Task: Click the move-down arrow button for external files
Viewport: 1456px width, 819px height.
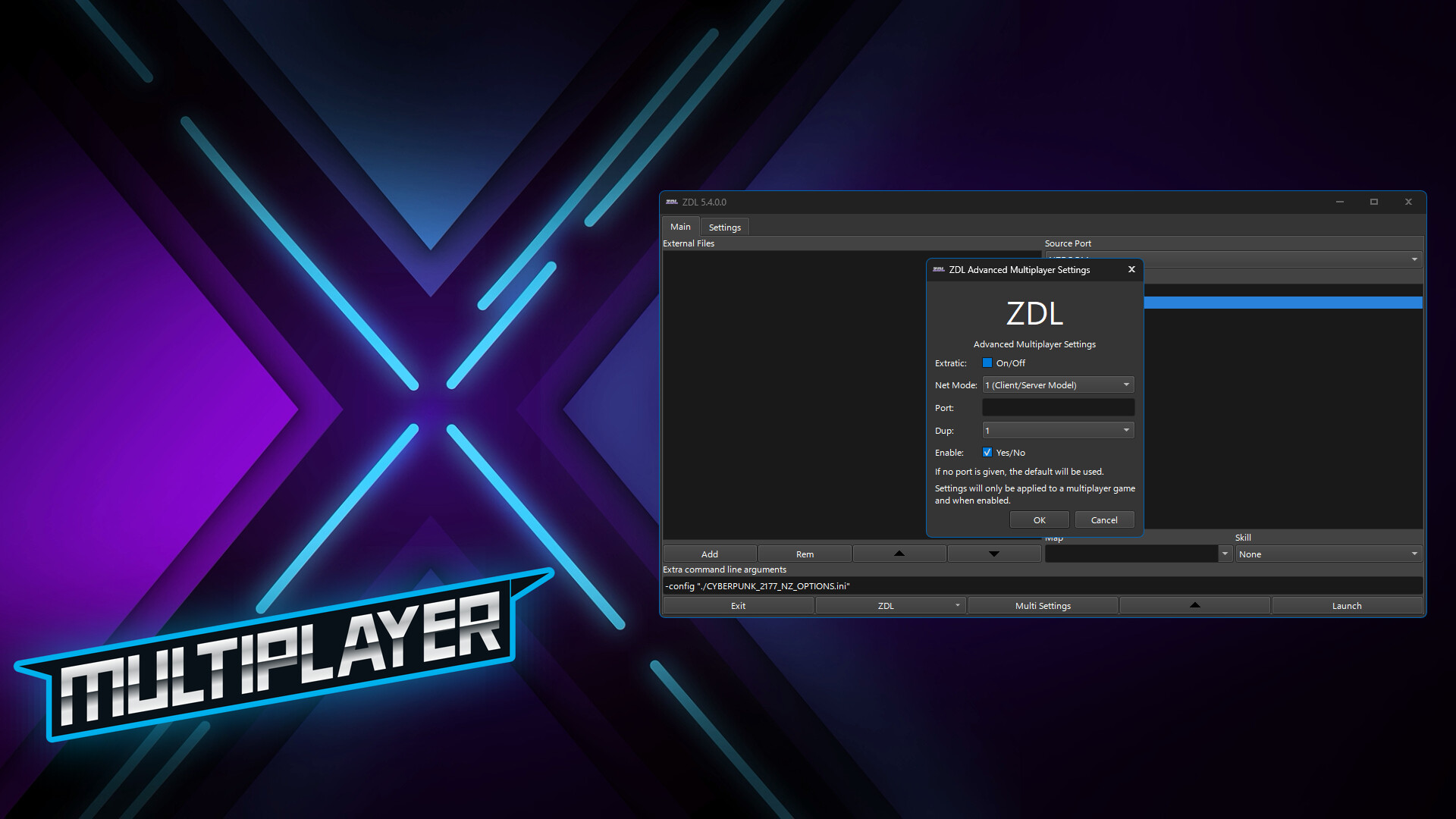Action: [x=993, y=554]
